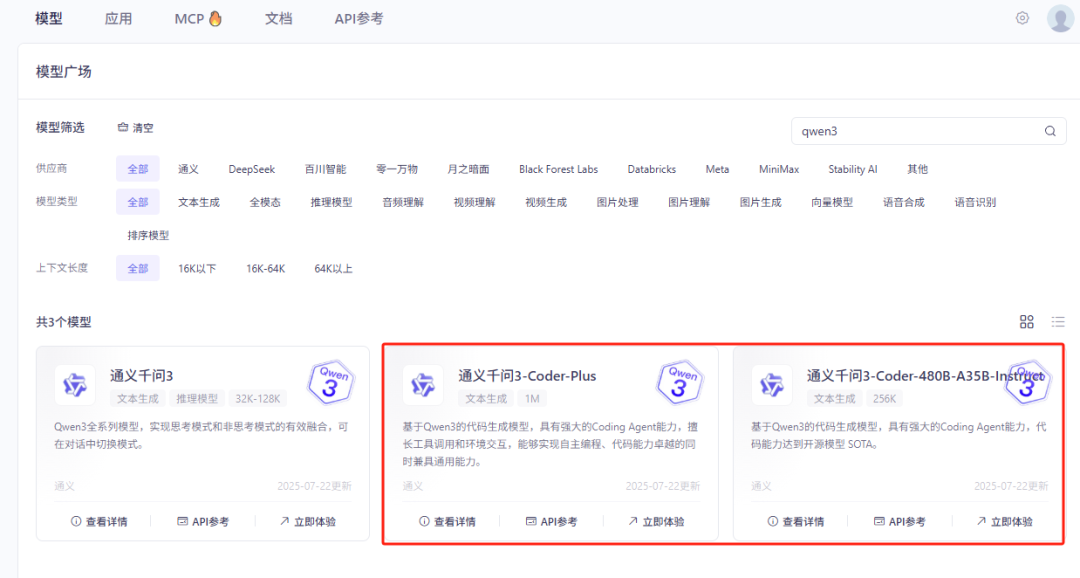Filter context length 64K以上
Screen dimensions: 1080x578
[333, 268]
